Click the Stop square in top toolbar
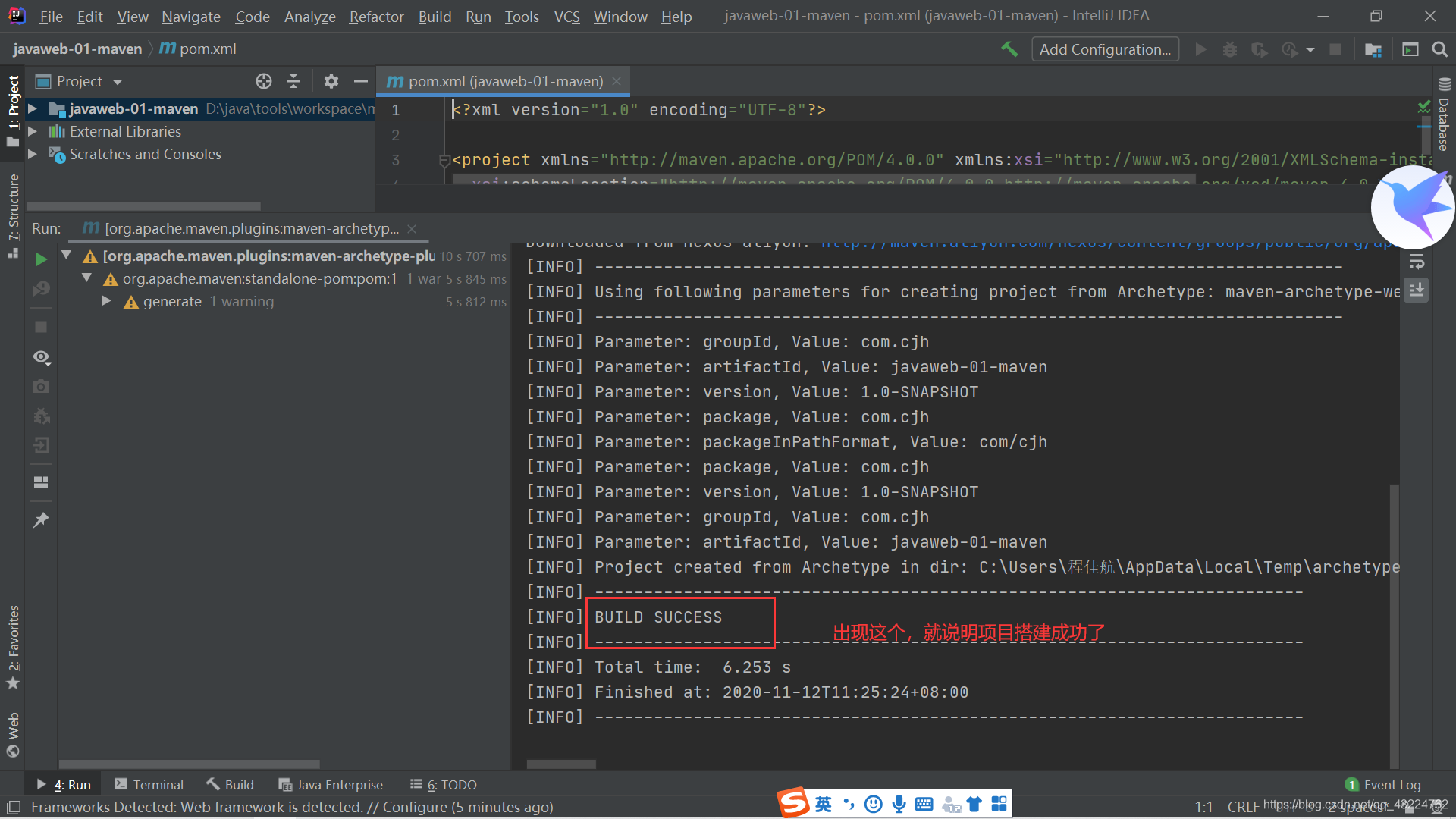Image resolution: width=1456 pixels, height=819 pixels. point(1335,49)
